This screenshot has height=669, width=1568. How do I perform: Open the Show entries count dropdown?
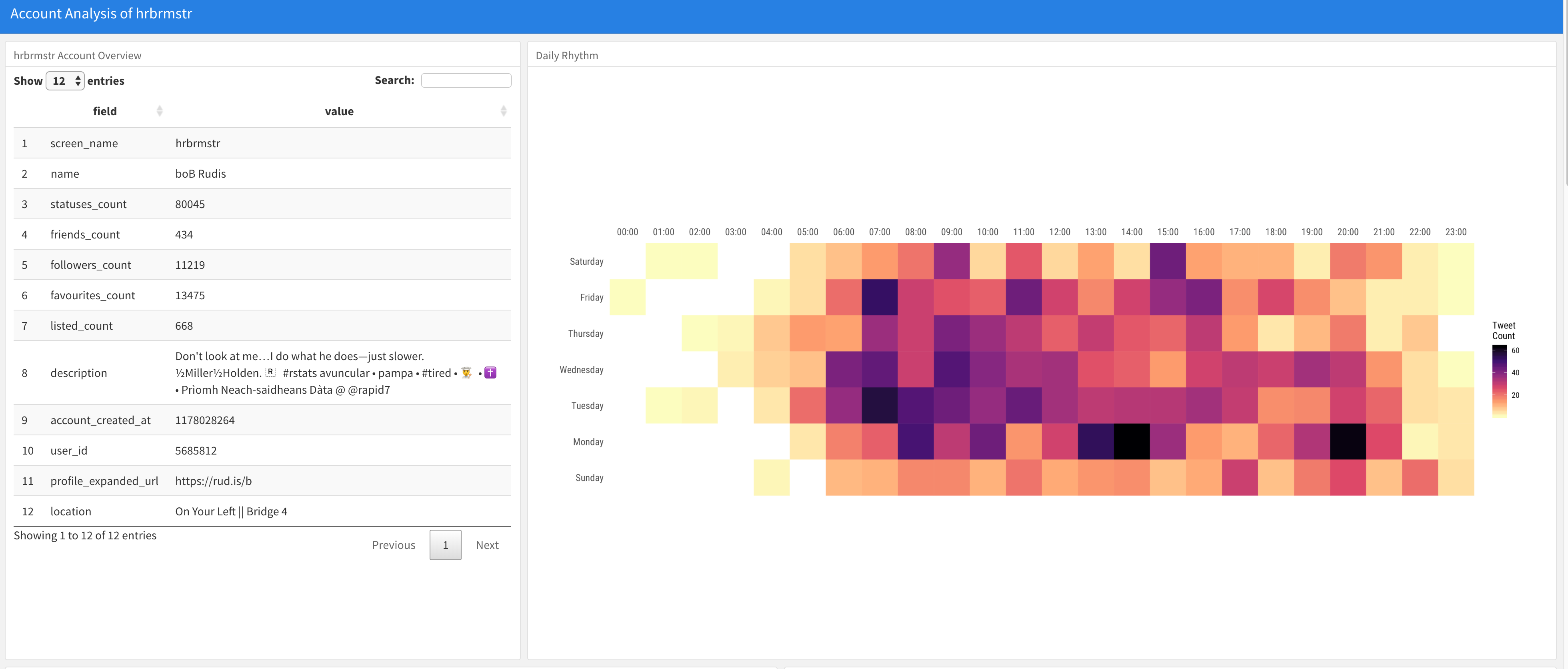tap(64, 81)
